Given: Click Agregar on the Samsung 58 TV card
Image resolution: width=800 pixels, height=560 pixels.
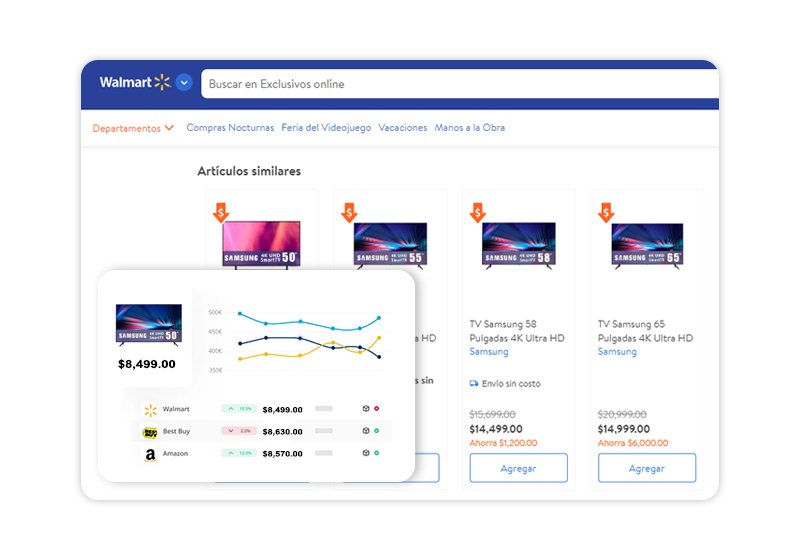Looking at the screenshot, I should (x=518, y=468).
